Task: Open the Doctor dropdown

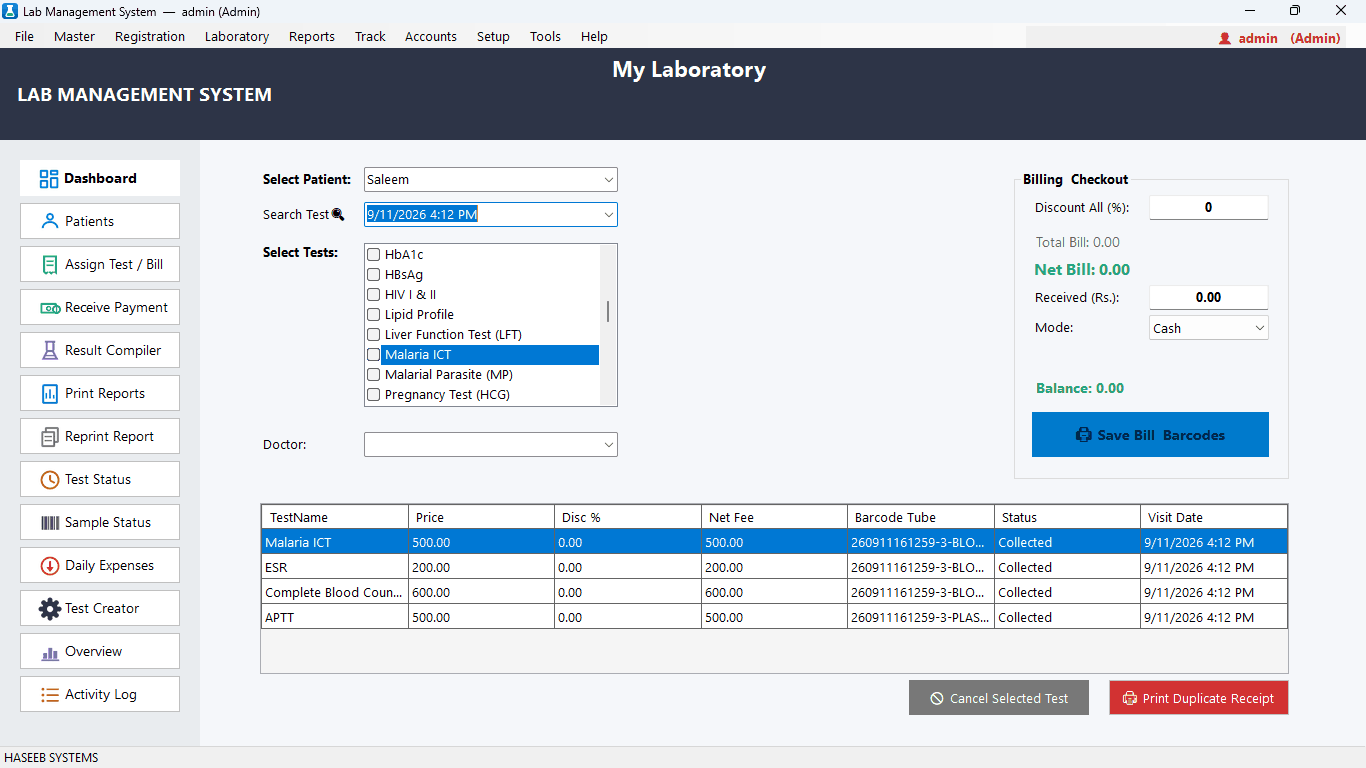Action: [491, 444]
